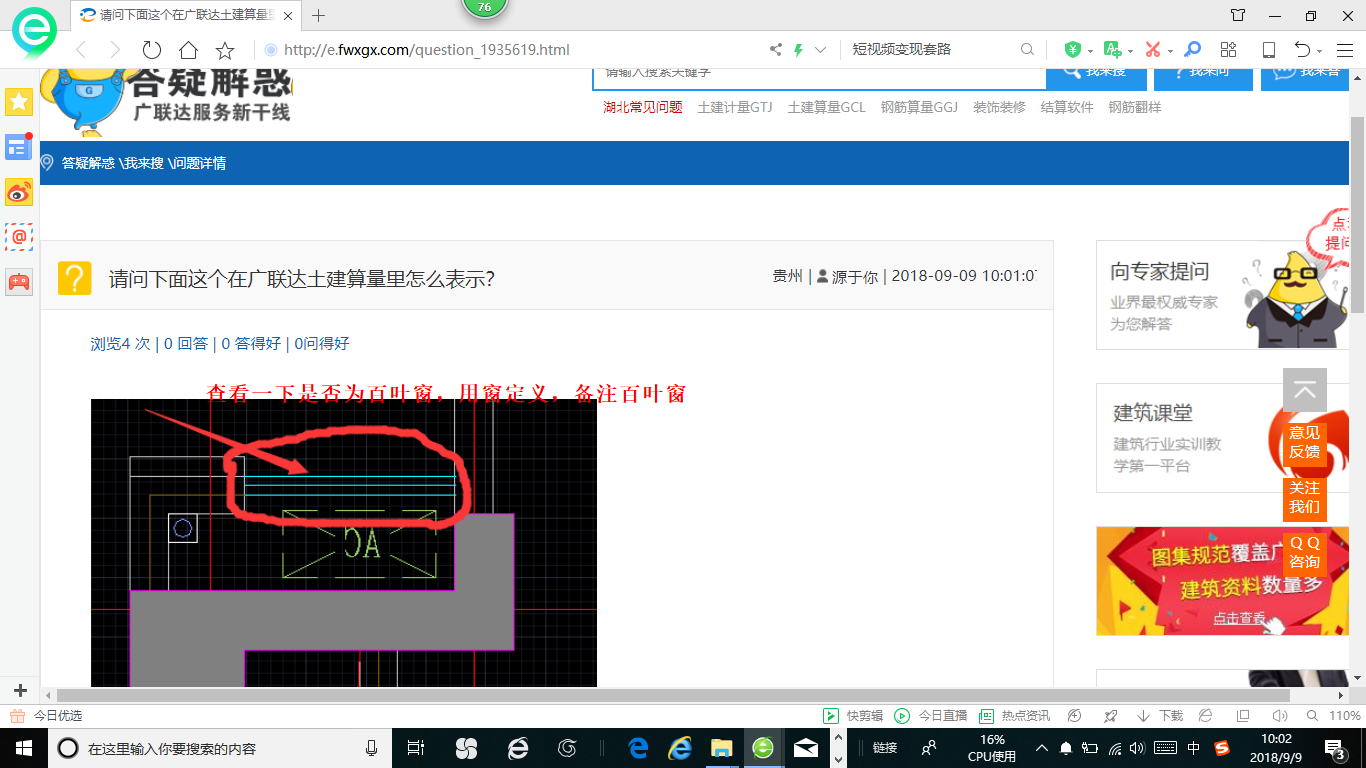Bookmark this page with star icon
The image size is (1366, 768).
(225, 50)
